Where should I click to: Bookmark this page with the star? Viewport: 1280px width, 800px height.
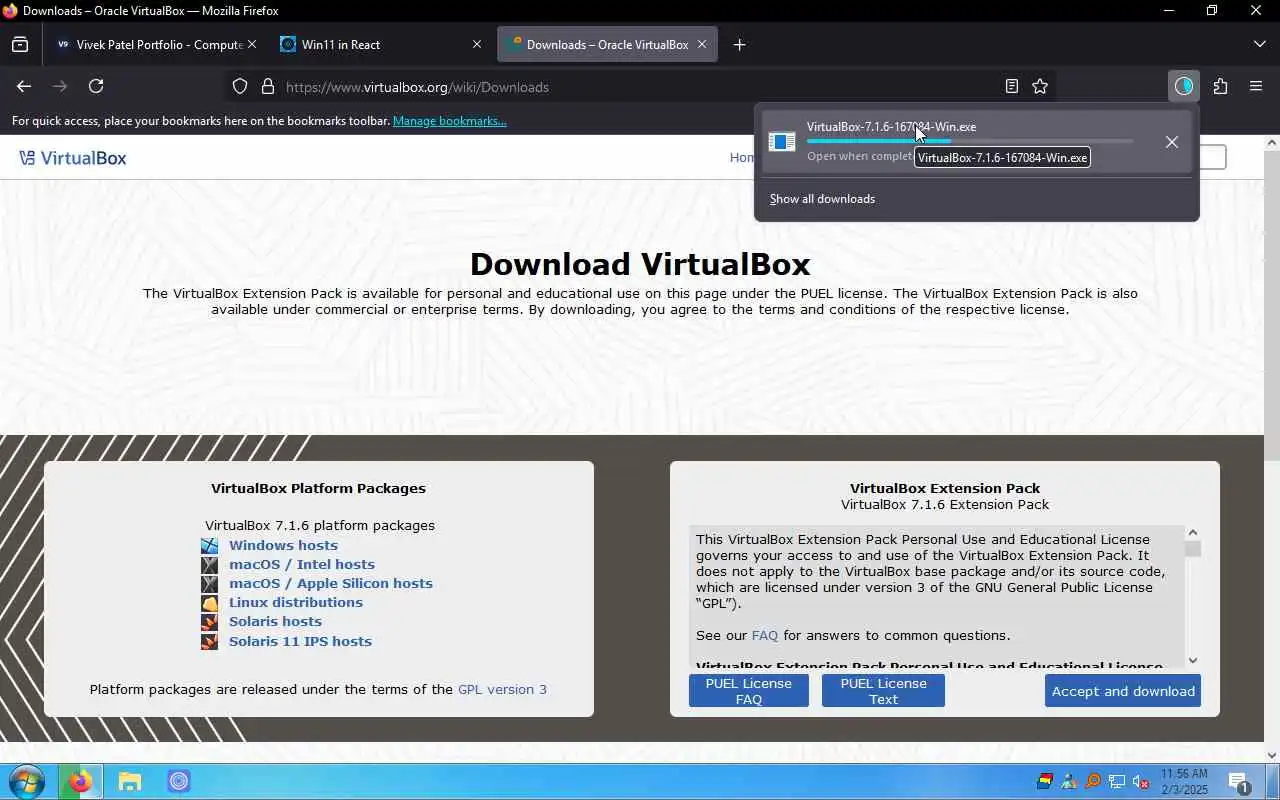(1040, 87)
